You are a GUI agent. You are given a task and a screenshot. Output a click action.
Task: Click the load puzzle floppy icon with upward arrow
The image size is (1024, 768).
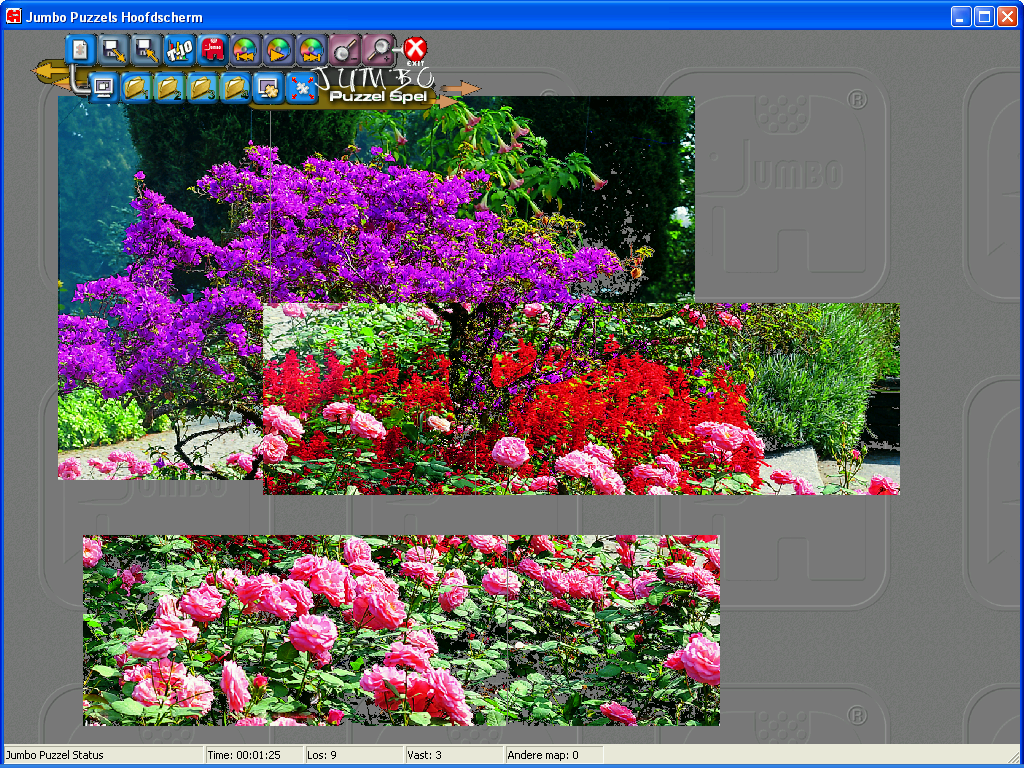point(146,50)
